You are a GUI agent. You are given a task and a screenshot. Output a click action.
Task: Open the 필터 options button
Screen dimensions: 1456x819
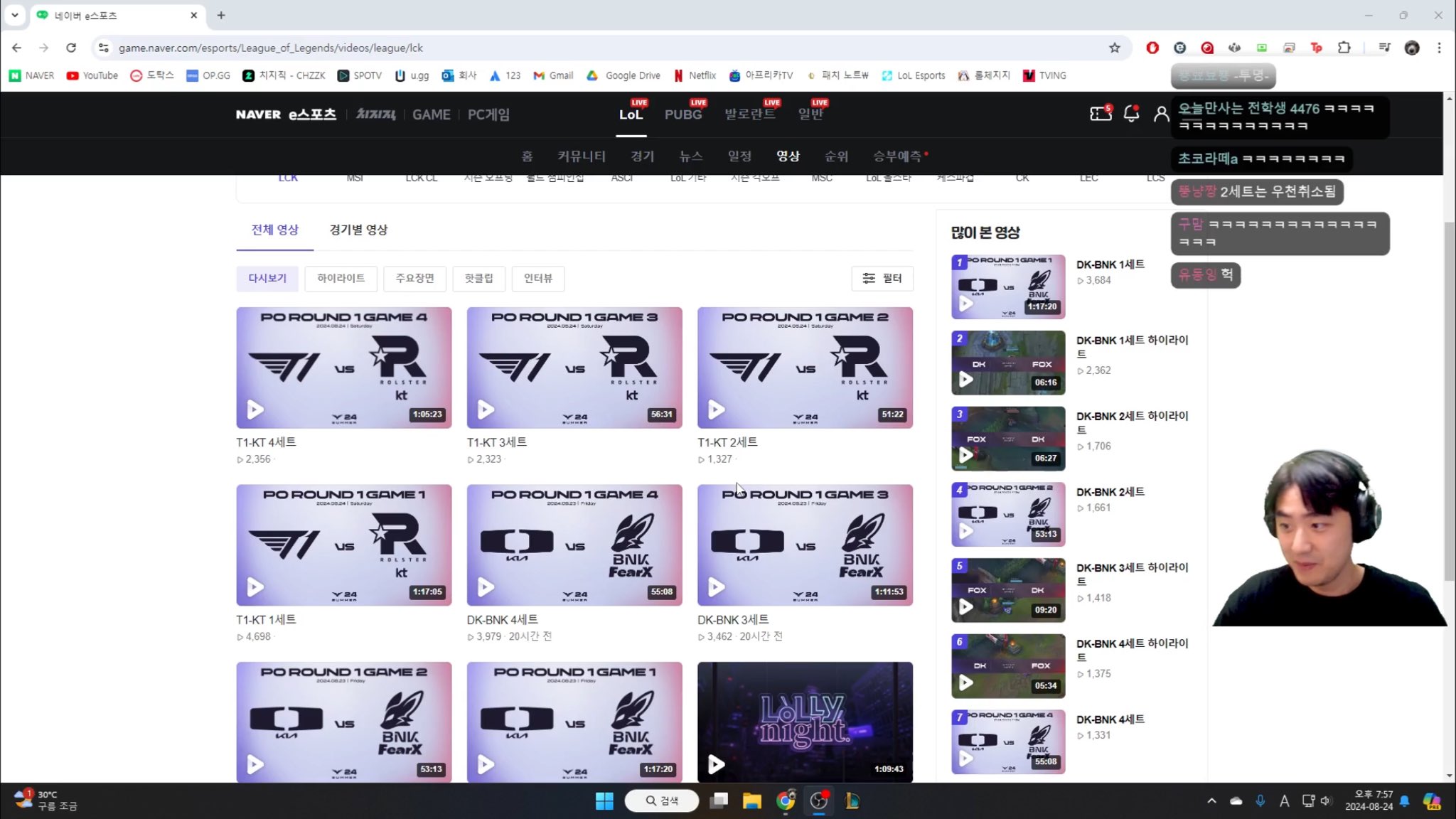[x=882, y=278]
